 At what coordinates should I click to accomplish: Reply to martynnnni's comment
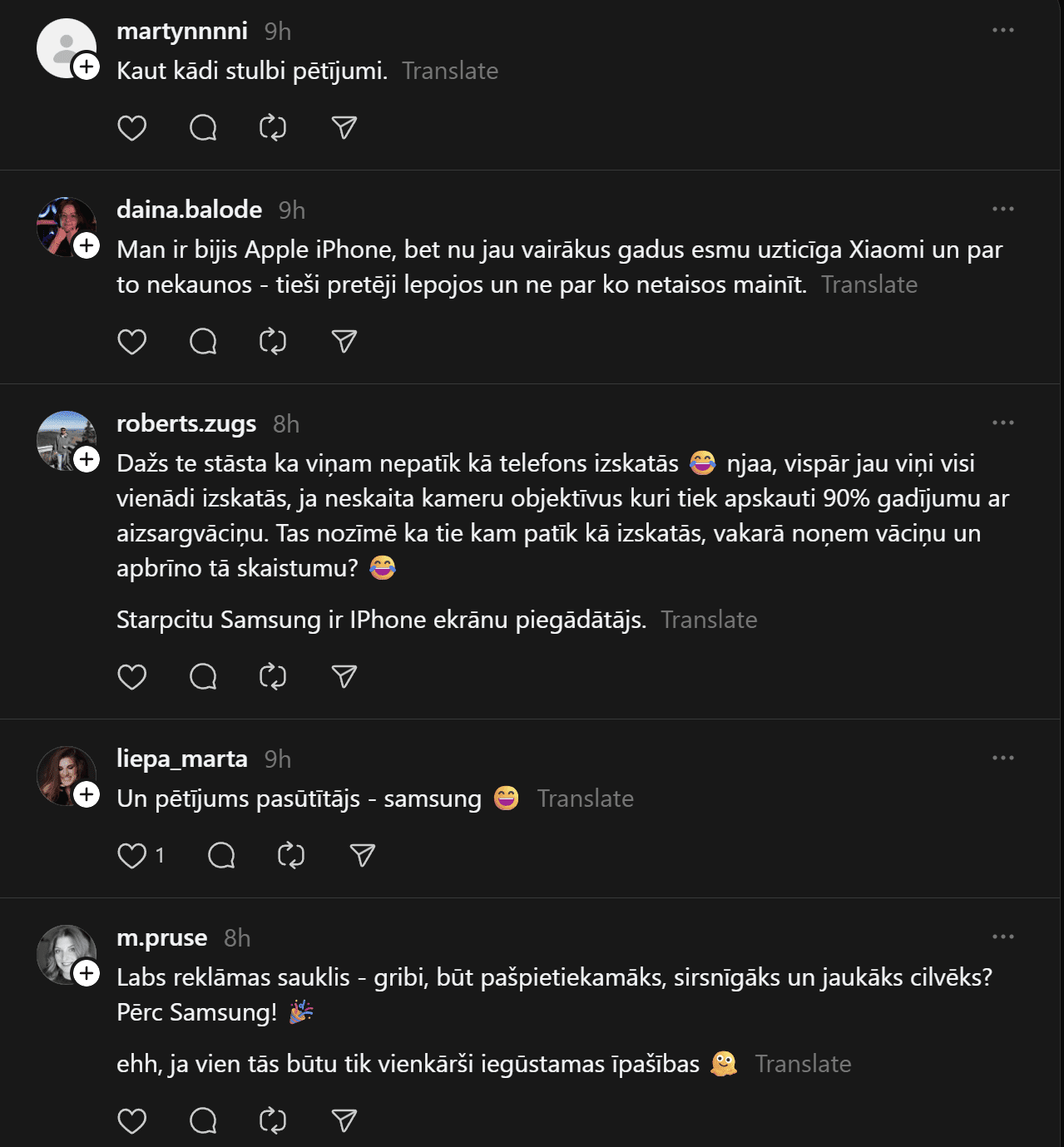point(203,128)
